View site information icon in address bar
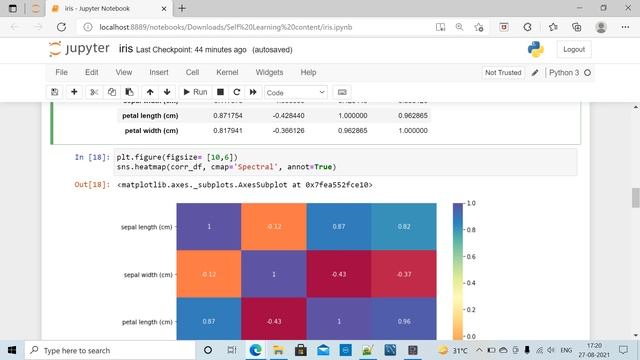 (87, 27)
